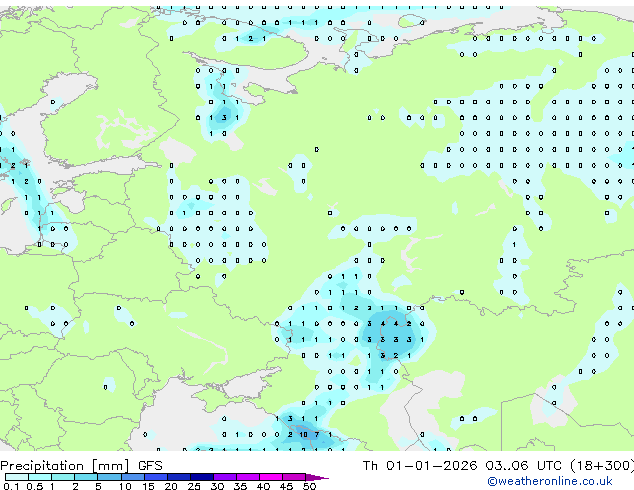The height and width of the screenshot is (490, 634).
Task: Click the 7 mm precipitation value on map
Action: 317,435
